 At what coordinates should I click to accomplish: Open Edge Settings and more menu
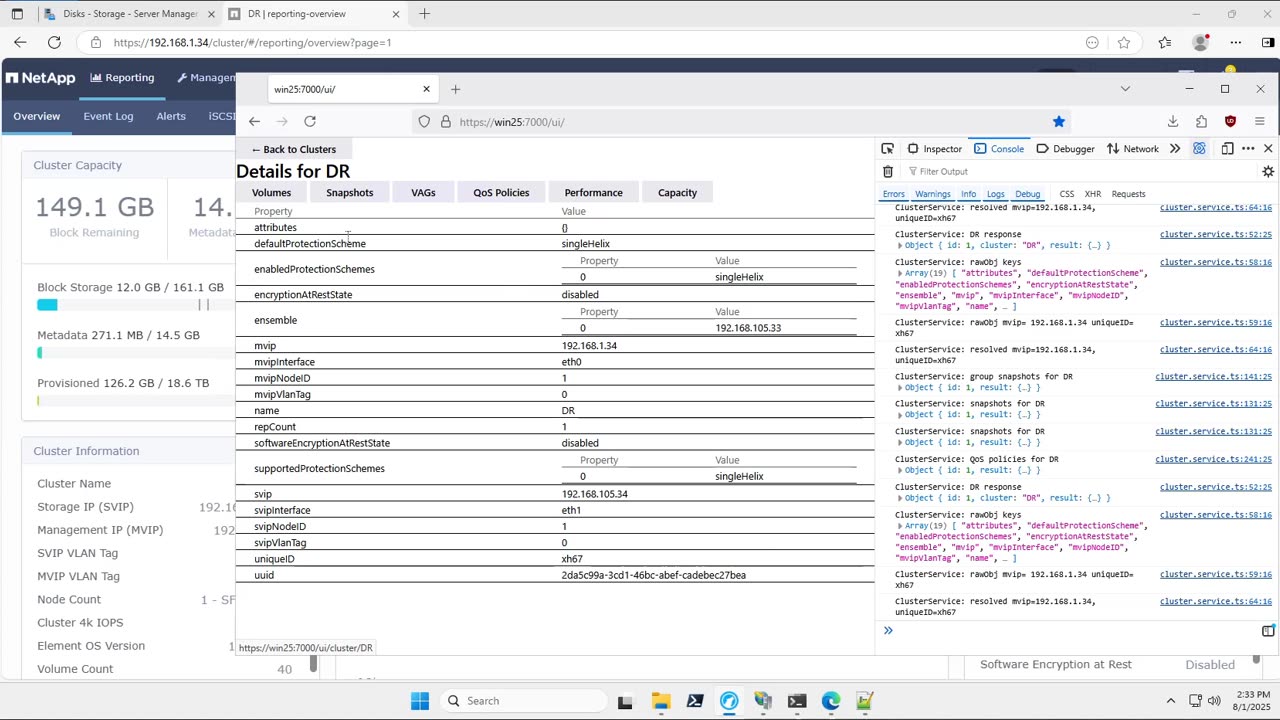[x=1236, y=42]
